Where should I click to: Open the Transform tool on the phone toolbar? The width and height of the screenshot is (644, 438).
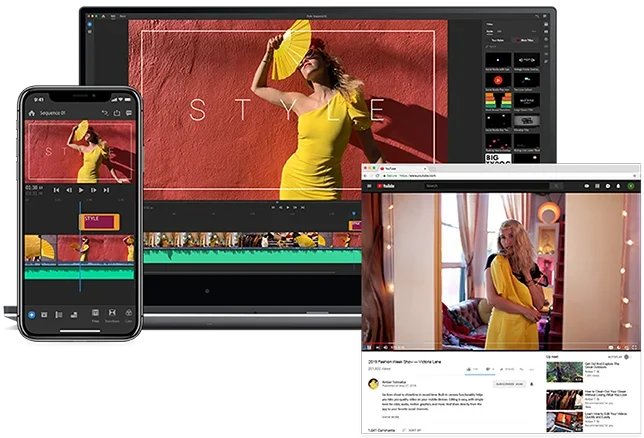click(x=112, y=315)
